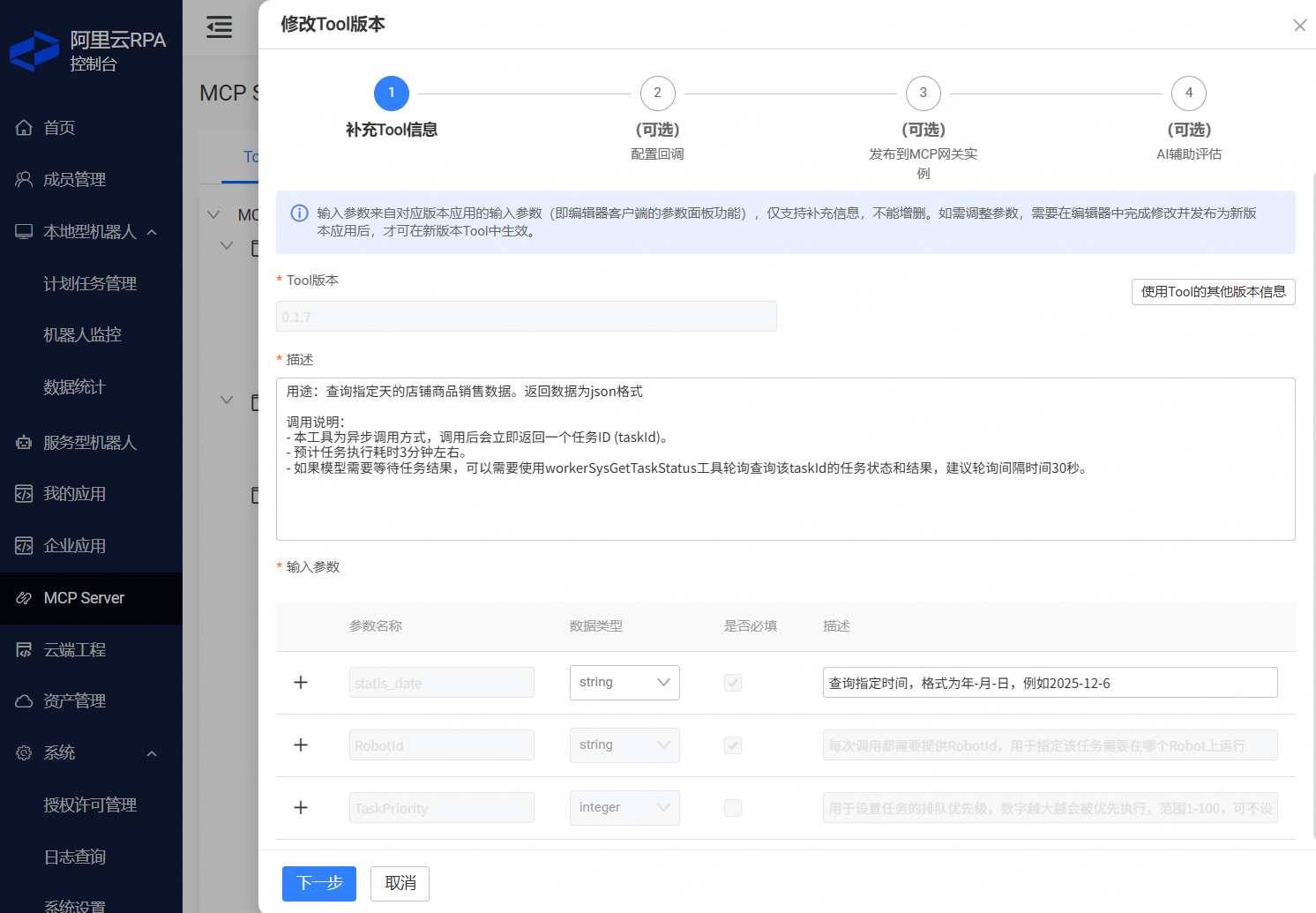Click the 系统 gear icon
Image resolution: width=1316 pixels, height=913 pixels.
(x=24, y=753)
